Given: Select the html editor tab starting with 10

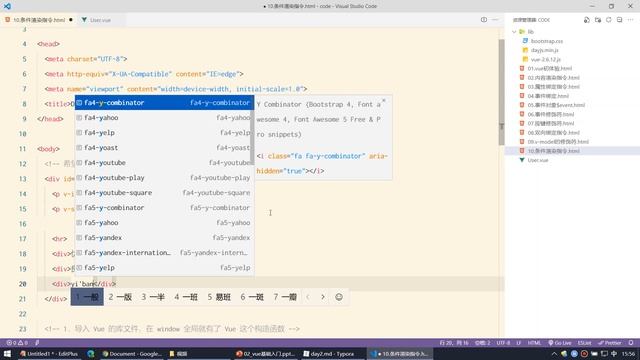Looking at the screenshot, I should tap(38, 20).
